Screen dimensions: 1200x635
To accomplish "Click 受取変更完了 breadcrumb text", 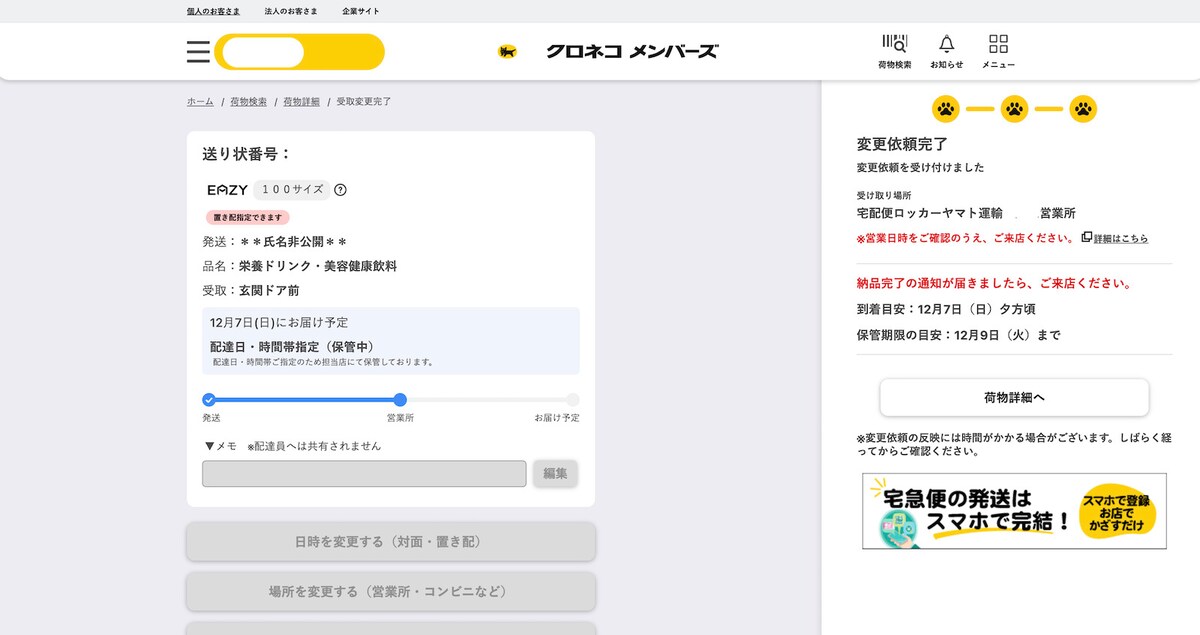I will [364, 102].
